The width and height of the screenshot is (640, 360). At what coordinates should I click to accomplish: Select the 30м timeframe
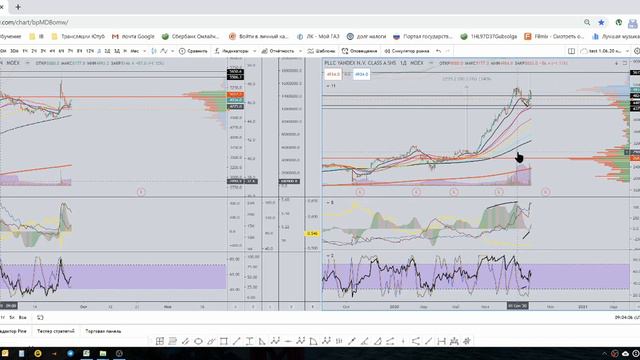tap(14, 51)
